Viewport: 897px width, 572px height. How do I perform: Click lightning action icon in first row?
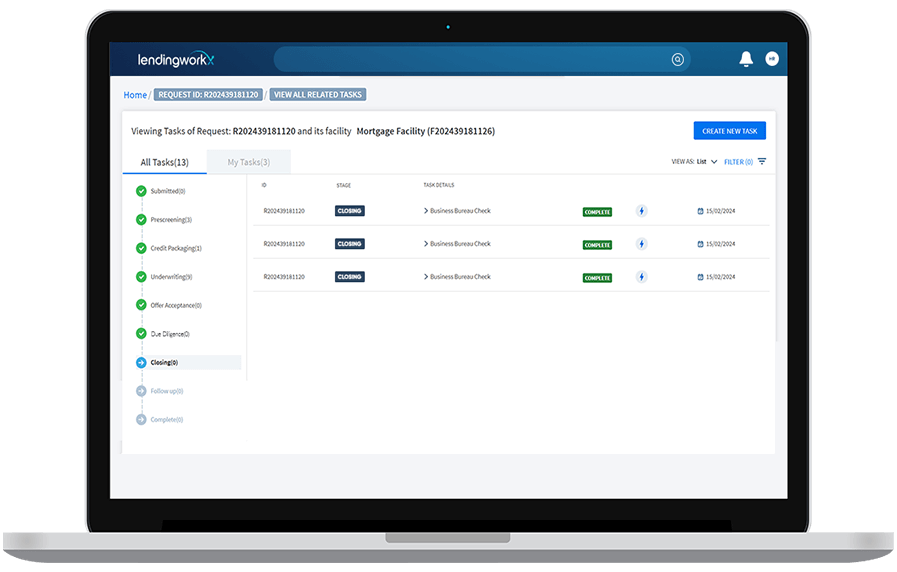[x=642, y=211]
